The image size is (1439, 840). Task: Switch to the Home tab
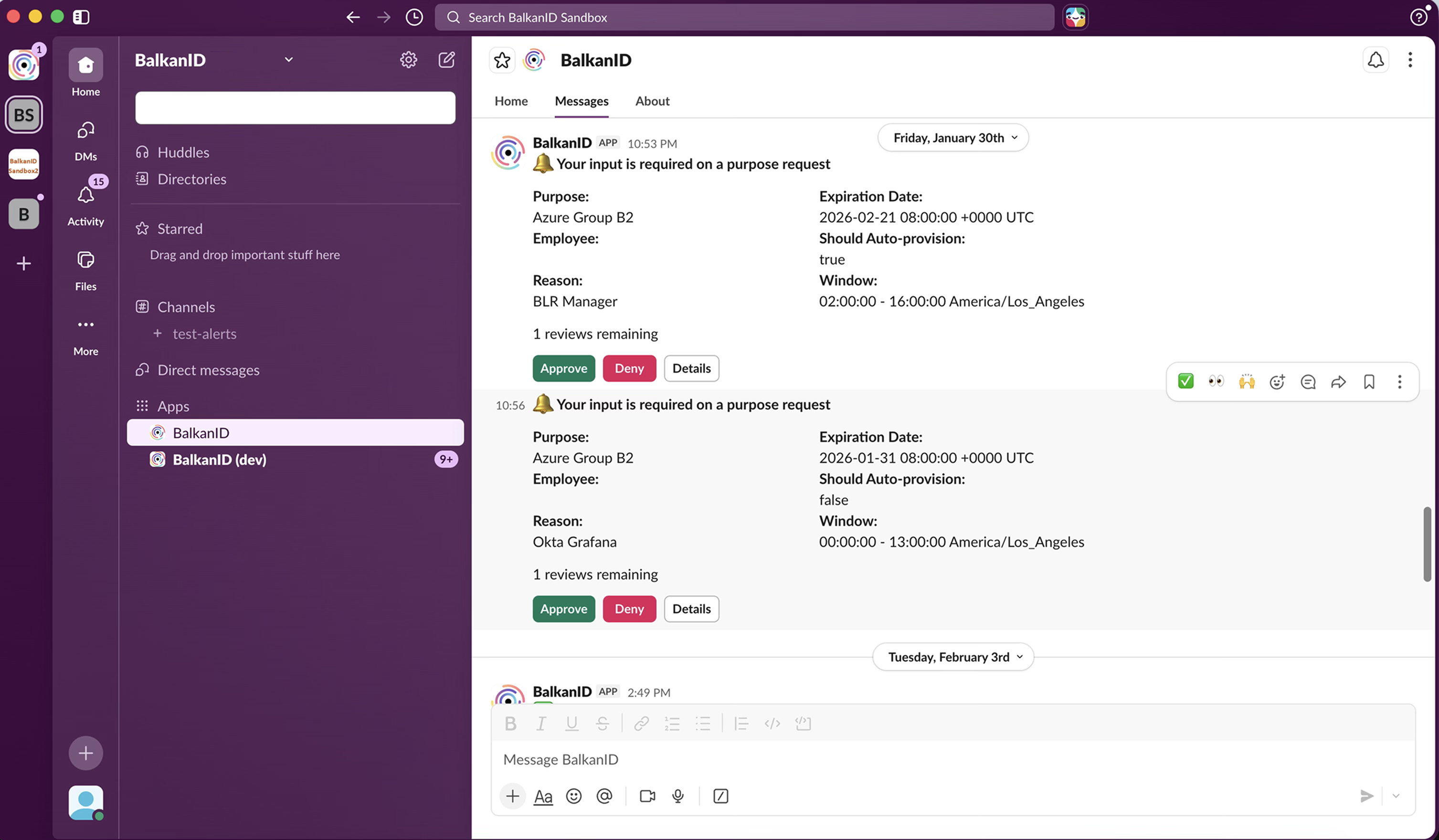[510, 101]
